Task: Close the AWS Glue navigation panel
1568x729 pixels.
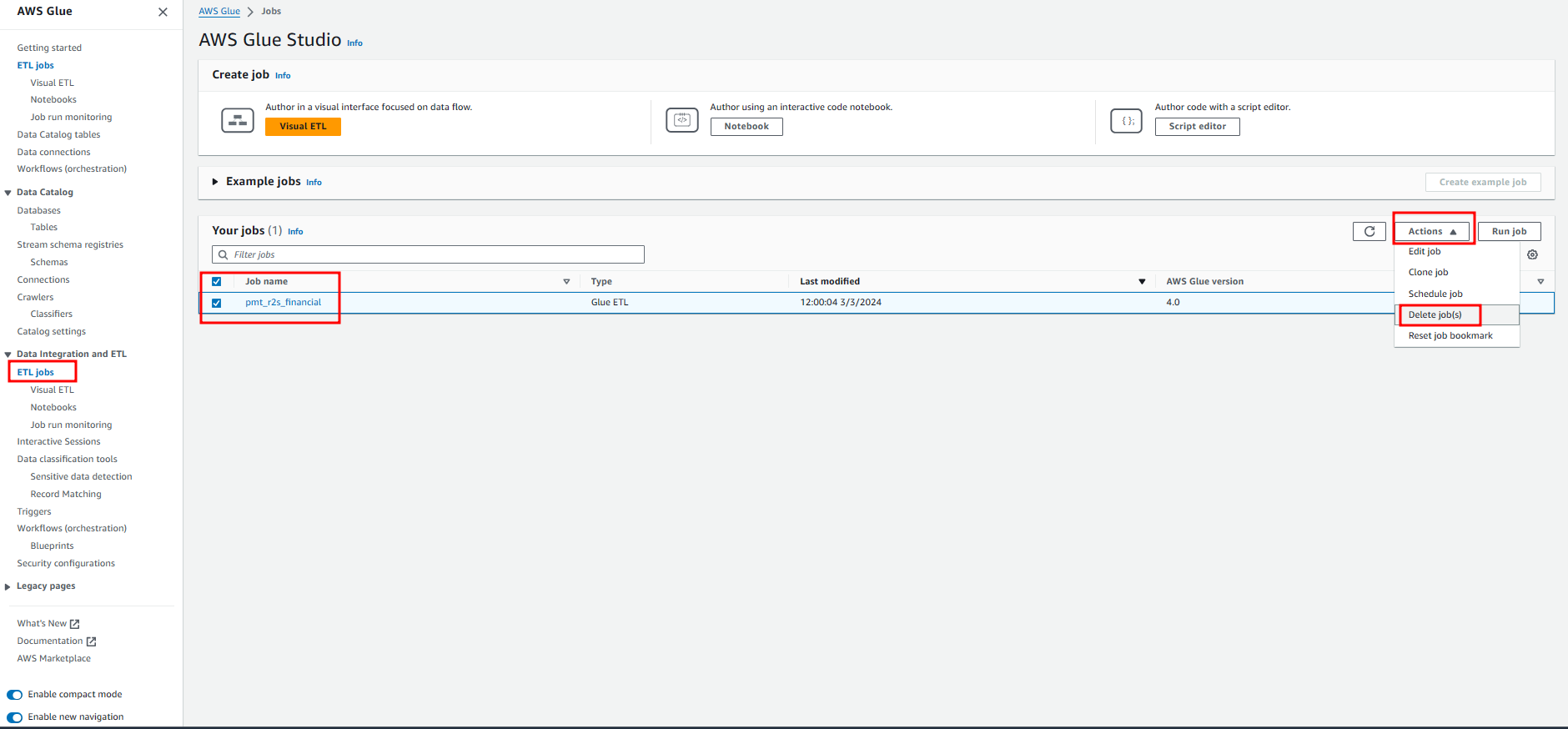Action: (x=163, y=12)
